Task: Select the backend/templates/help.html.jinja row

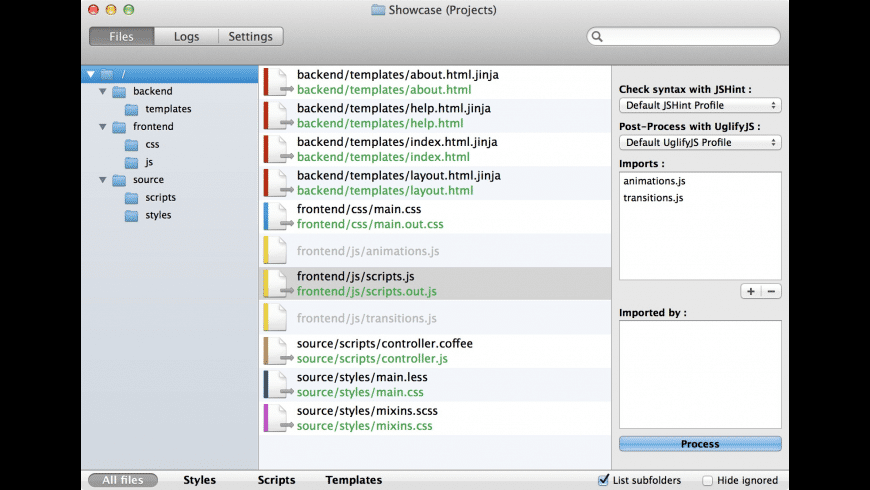Action: [x=435, y=115]
